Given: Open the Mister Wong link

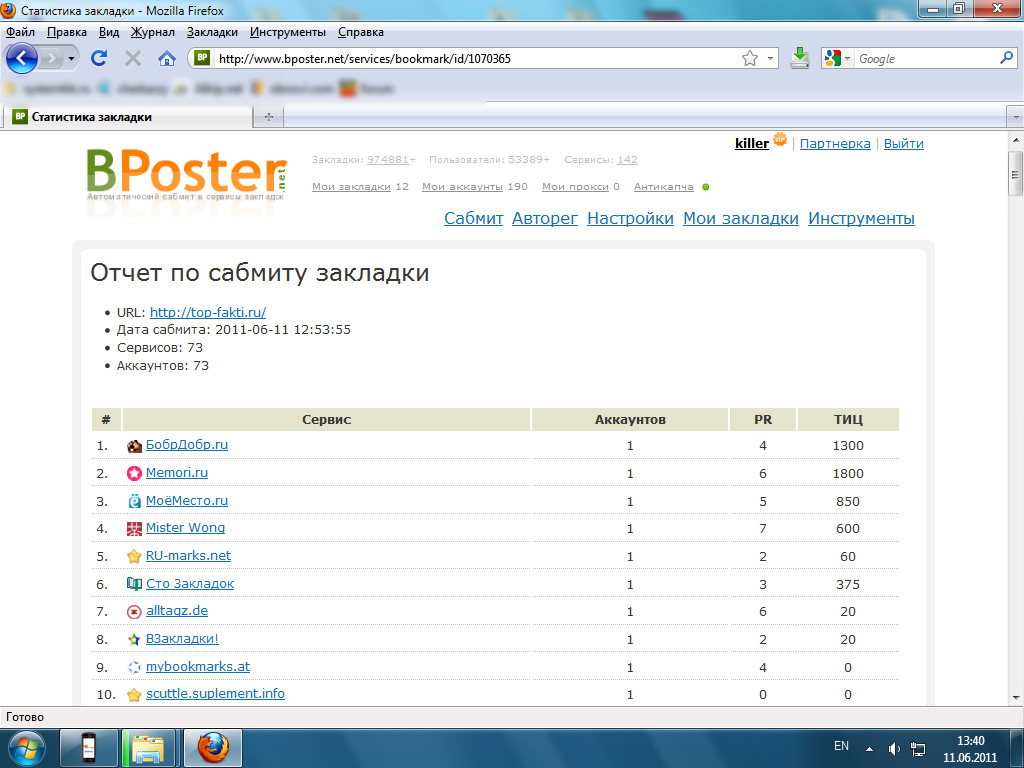Looking at the screenshot, I should pyautogui.click(x=185, y=528).
